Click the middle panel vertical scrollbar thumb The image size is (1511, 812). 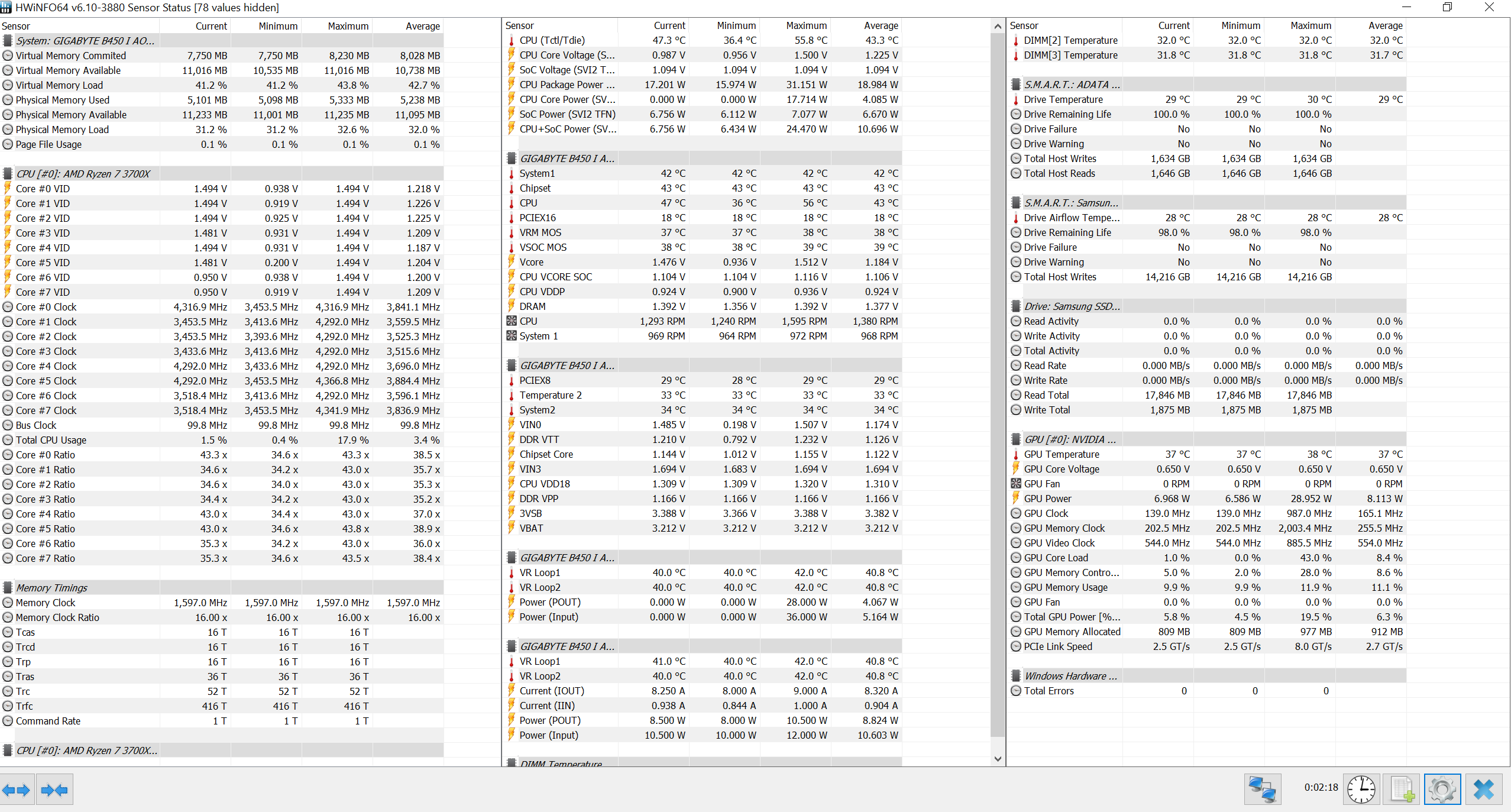pos(998,384)
